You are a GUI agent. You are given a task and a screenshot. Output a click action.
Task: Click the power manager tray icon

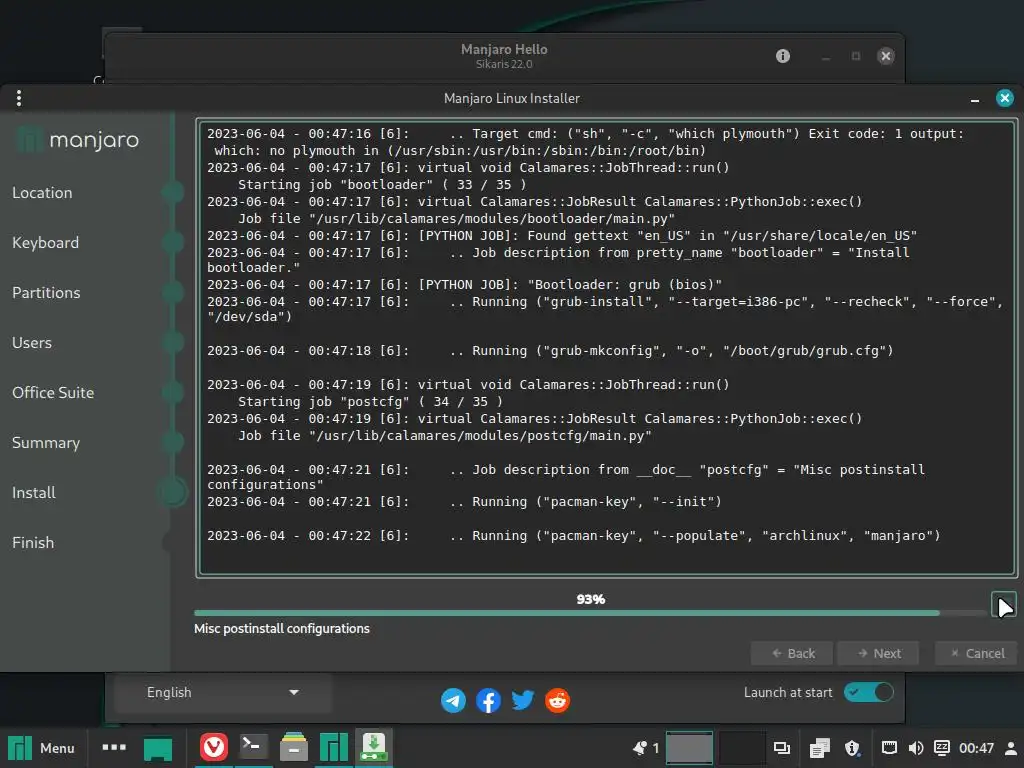tap(942, 748)
